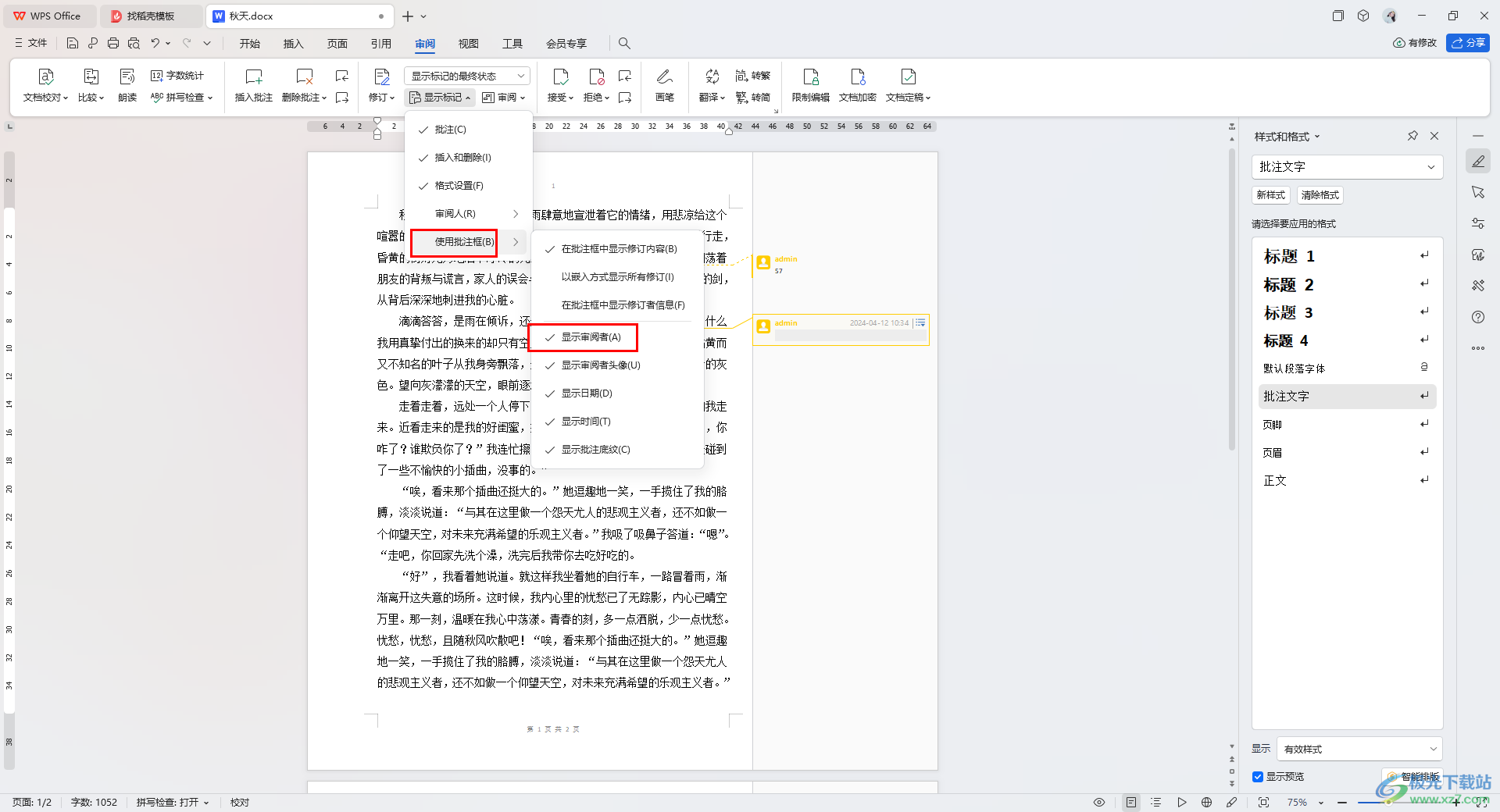Open the 批注文字 style combo box
Image resolution: width=1500 pixels, height=812 pixels.
tap(1347, 167)
